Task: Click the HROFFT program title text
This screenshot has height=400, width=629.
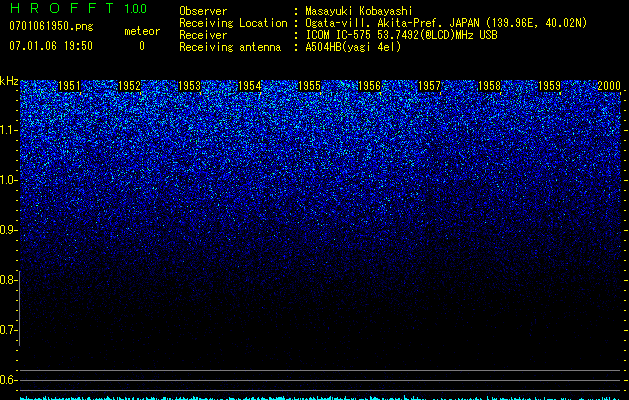Action: click(62, 8)
